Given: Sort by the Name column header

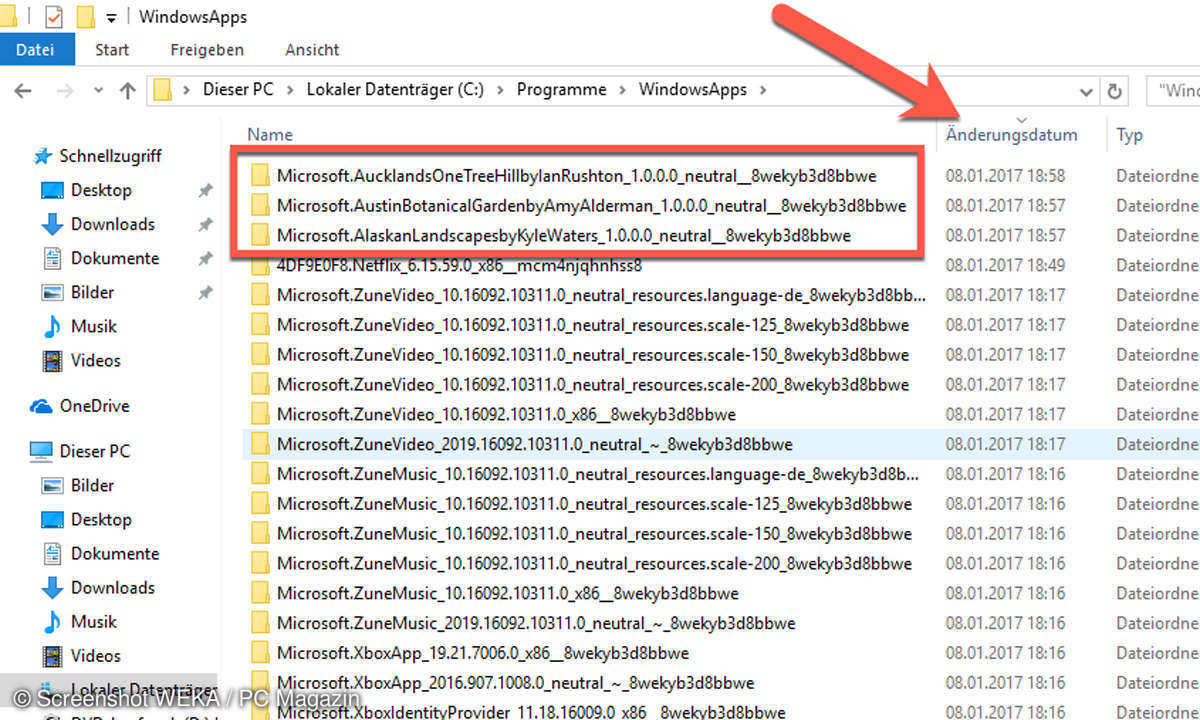Looking at the screenshot, I should click(x=270, y=134).
